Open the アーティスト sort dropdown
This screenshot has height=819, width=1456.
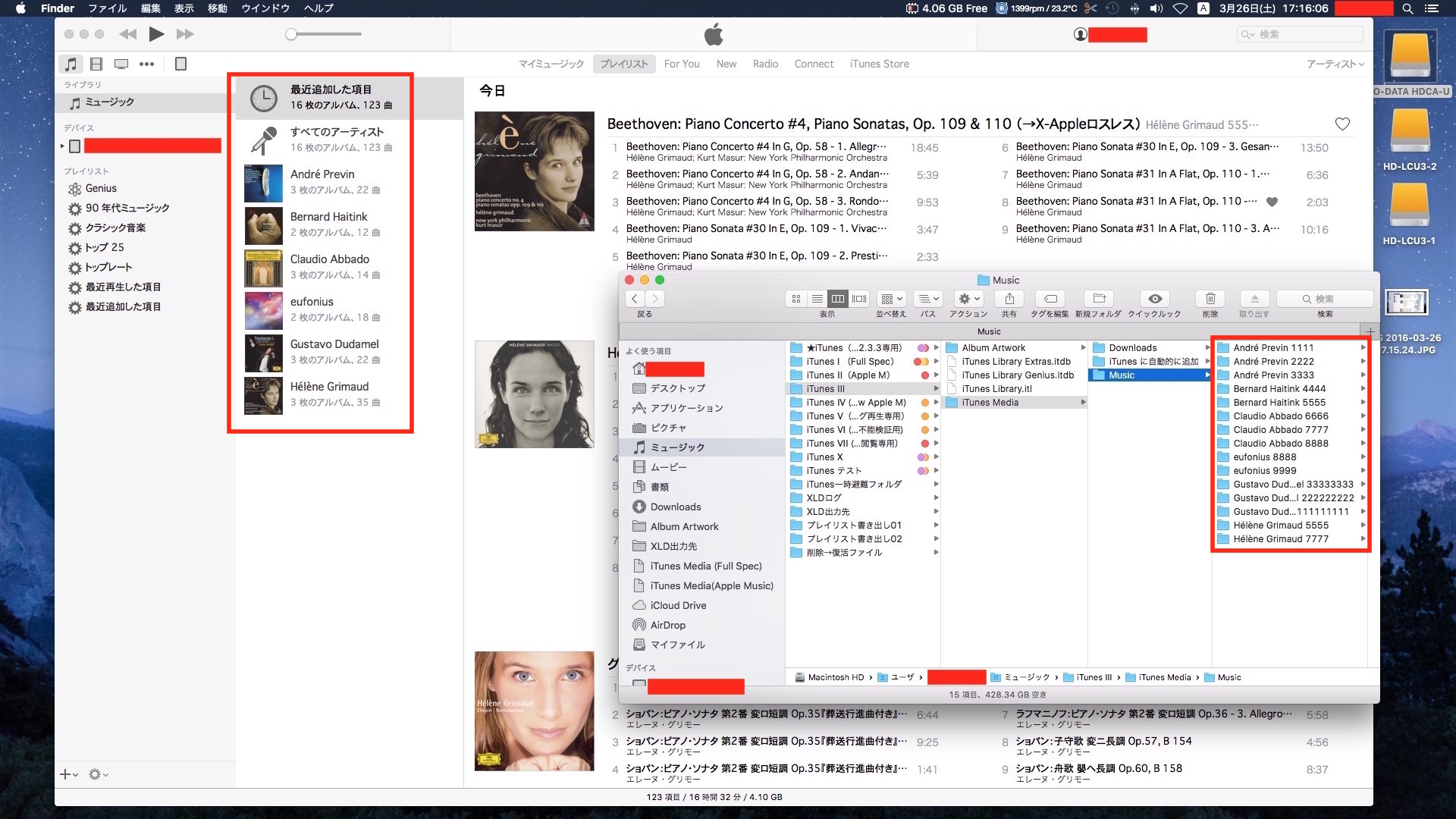(1335, 64)
